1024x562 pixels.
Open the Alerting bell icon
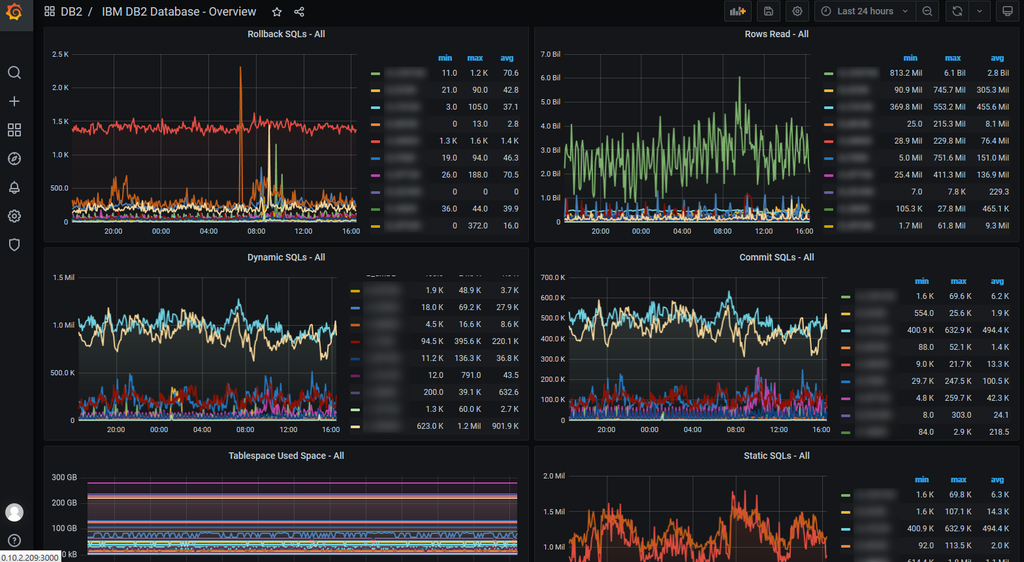pos(14,187)
